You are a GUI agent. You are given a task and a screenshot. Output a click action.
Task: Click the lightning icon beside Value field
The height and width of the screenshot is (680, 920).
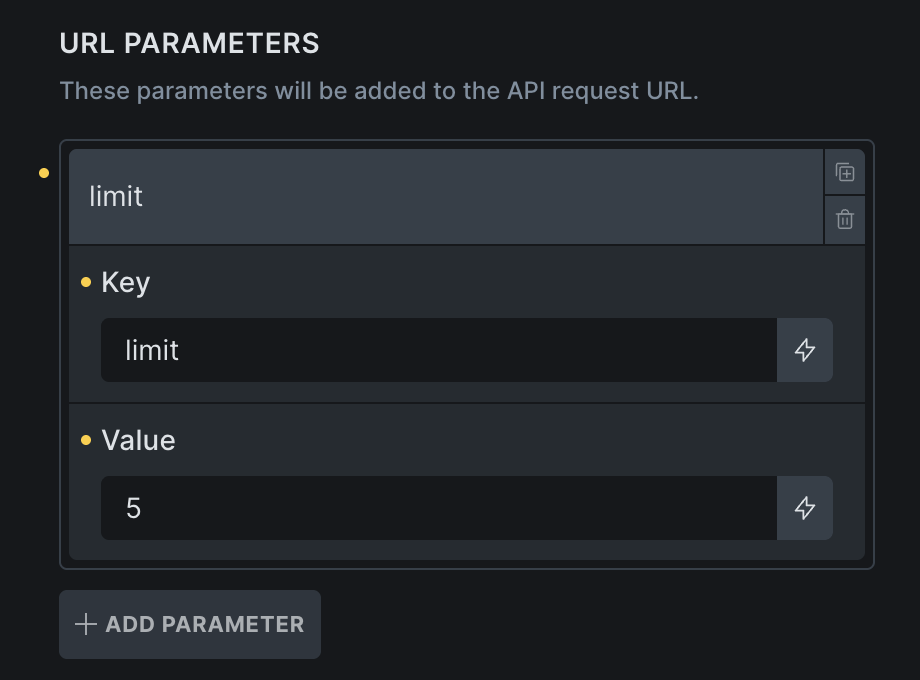805,508
